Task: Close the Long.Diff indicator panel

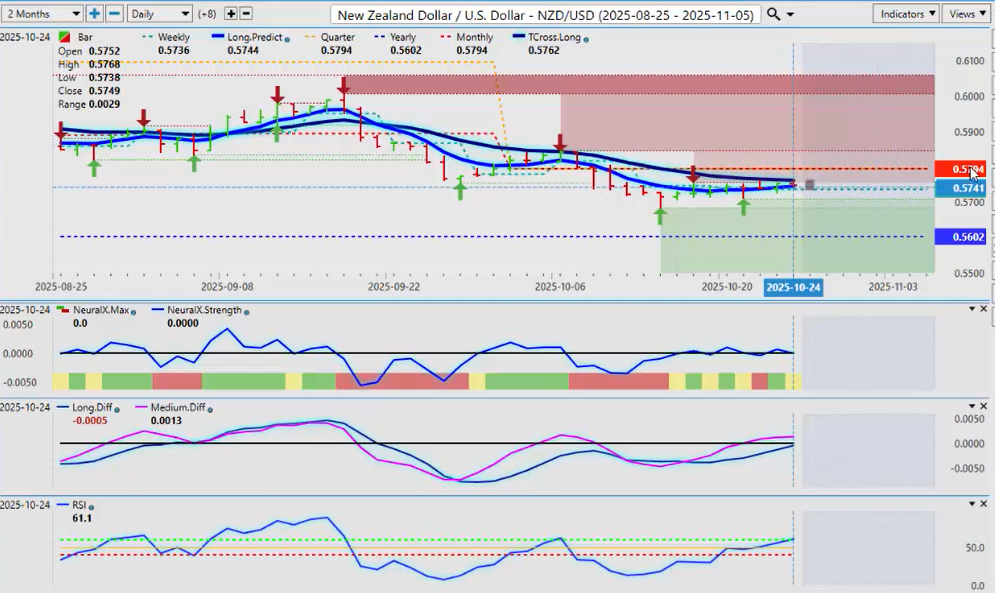Action: [x=985, y=407]
